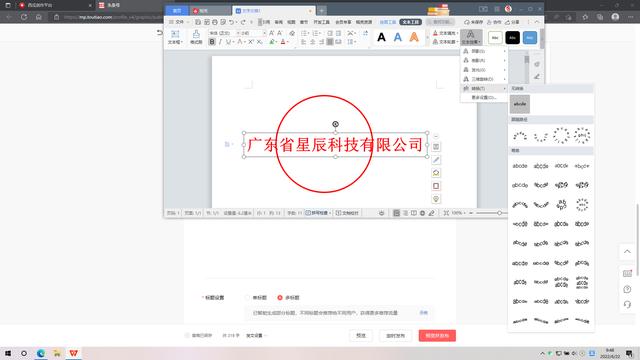Image resolution: width=640 pixels, height=360 pixels.
Task: Expand the Reflection submenu entry
Action: (x=484, y=60)
